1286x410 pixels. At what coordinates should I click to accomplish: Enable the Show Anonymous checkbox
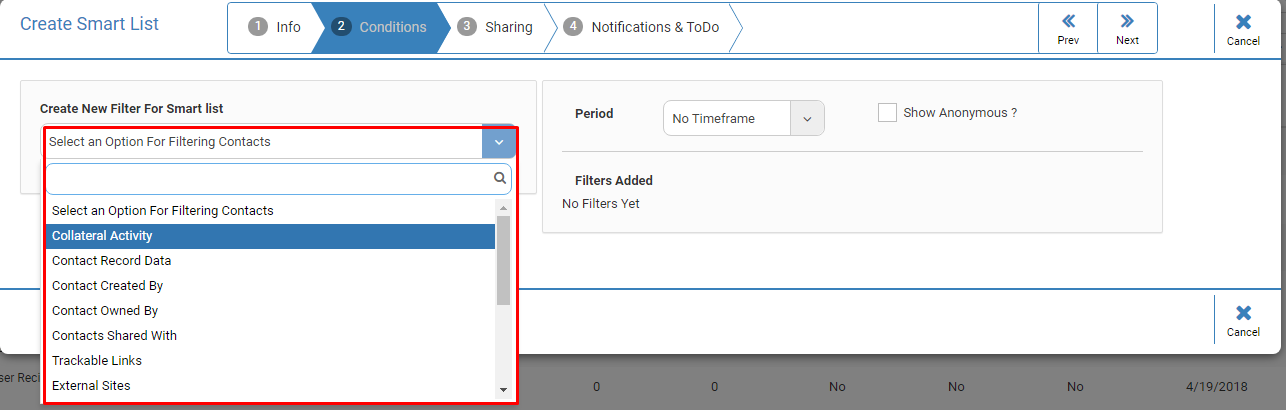point(887,113)
